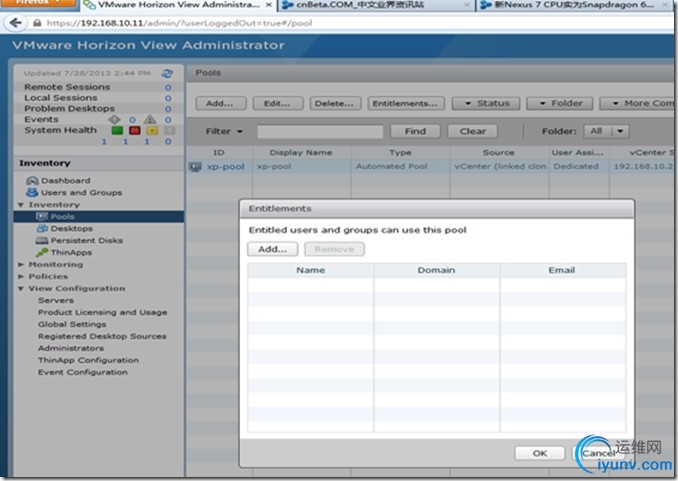Sort entitlements by the Domain column header
Viewport: 678px width, 481px height.
[436, 270]
